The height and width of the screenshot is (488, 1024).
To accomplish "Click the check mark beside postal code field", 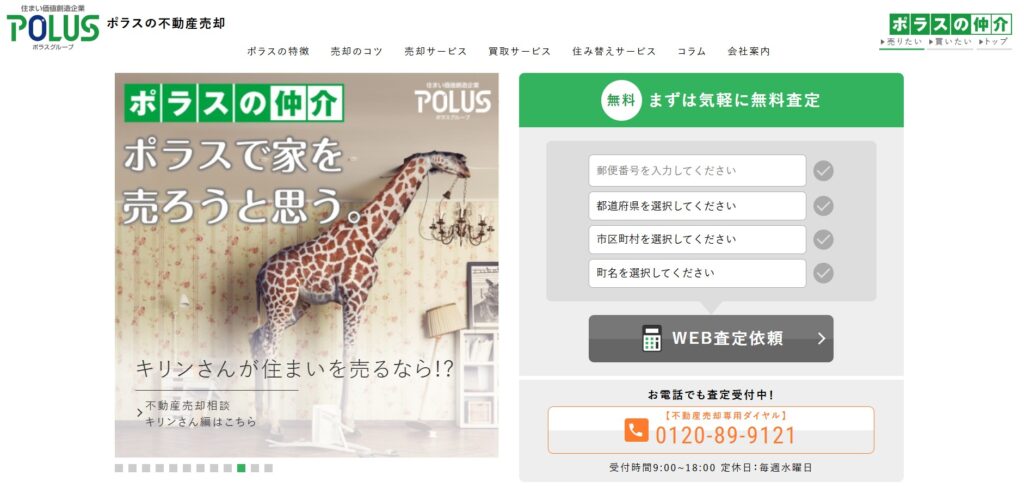I will (x=823, y=171).
